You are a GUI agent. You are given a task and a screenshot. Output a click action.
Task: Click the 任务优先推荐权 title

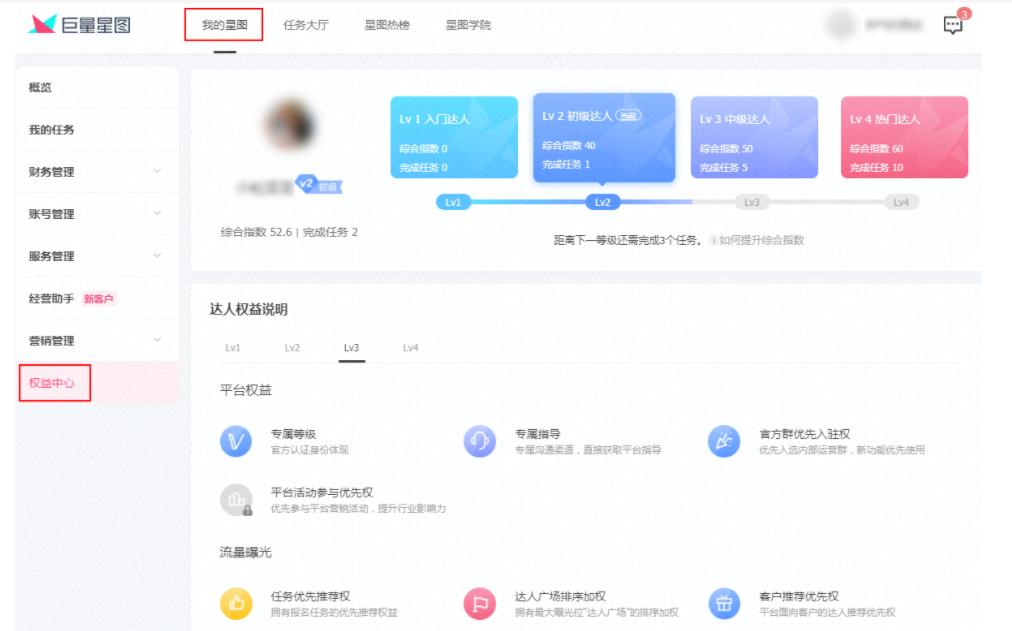[310, 596]
